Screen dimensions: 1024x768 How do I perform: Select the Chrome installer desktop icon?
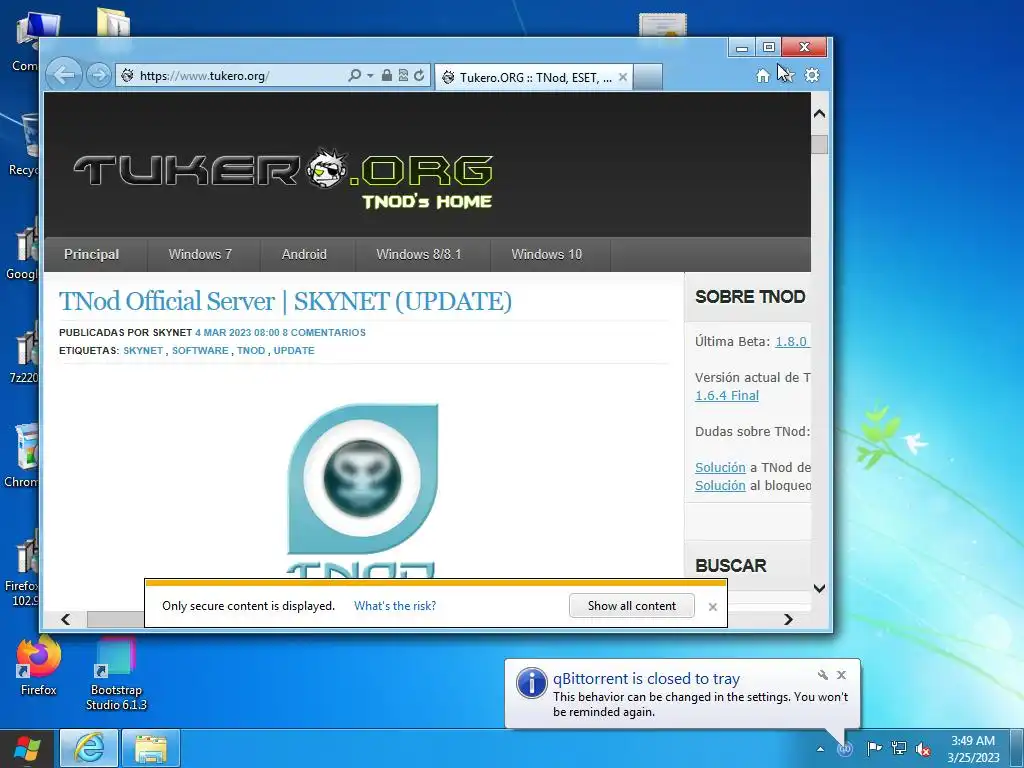(22, 456)
